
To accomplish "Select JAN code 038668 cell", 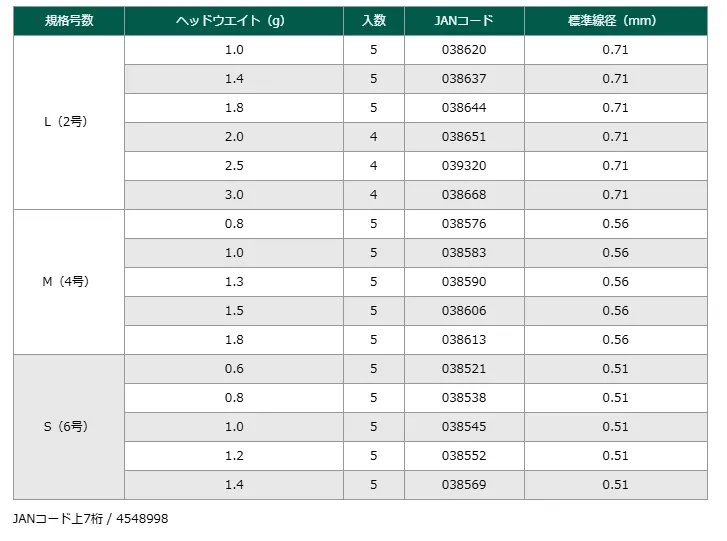I will (464, 195).
